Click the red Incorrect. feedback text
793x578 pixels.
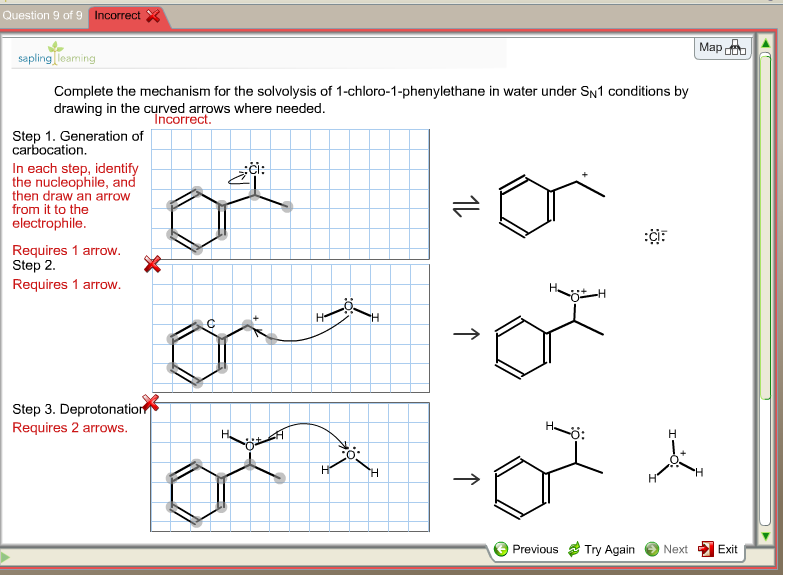click(x=183, y=119)
